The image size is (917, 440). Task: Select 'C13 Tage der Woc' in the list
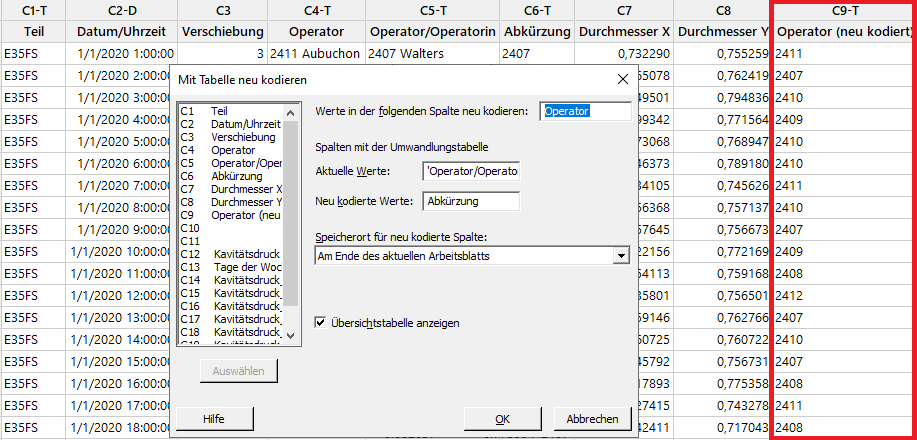click(231, 267)
